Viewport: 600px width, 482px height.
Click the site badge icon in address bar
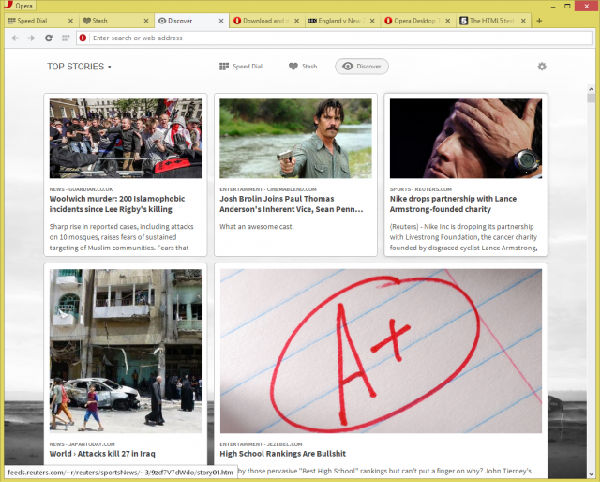pos(82,38)
